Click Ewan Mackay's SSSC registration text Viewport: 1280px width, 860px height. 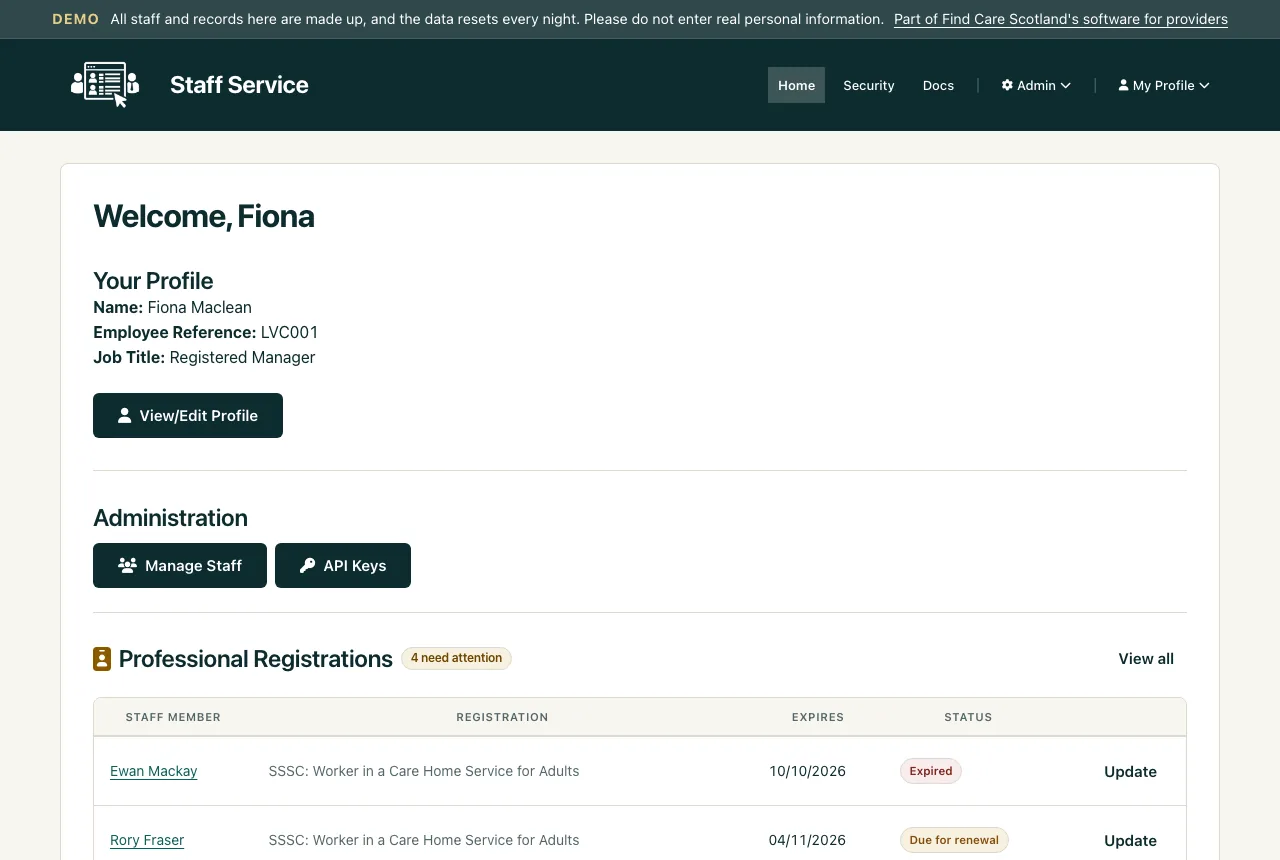tap(424, 771)
